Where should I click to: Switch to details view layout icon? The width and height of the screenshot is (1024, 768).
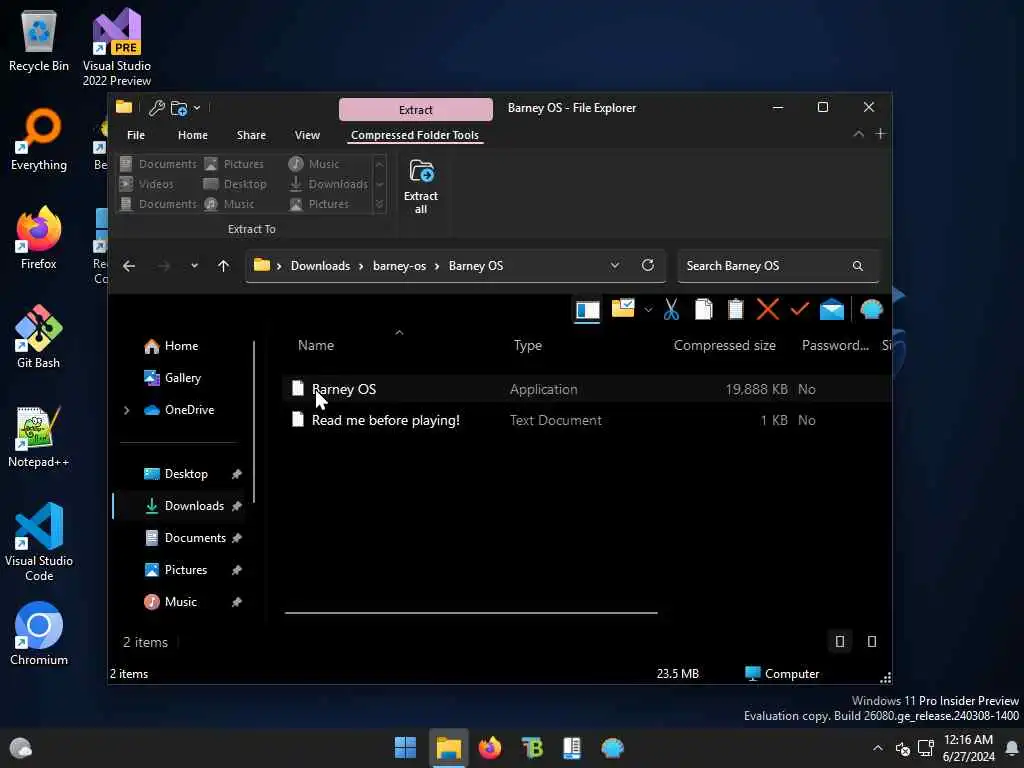(x=840, y=642)
